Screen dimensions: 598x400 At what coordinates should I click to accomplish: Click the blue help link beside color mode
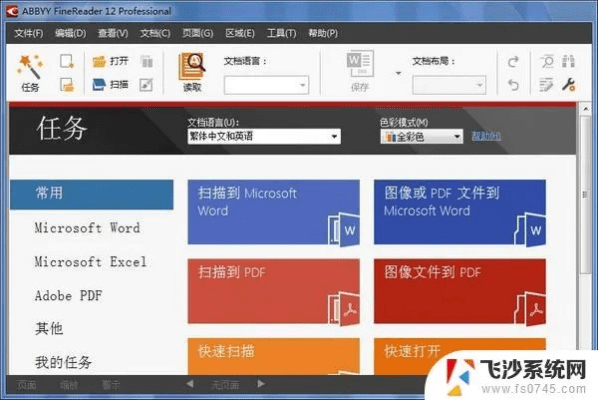[x=486, y=136]
